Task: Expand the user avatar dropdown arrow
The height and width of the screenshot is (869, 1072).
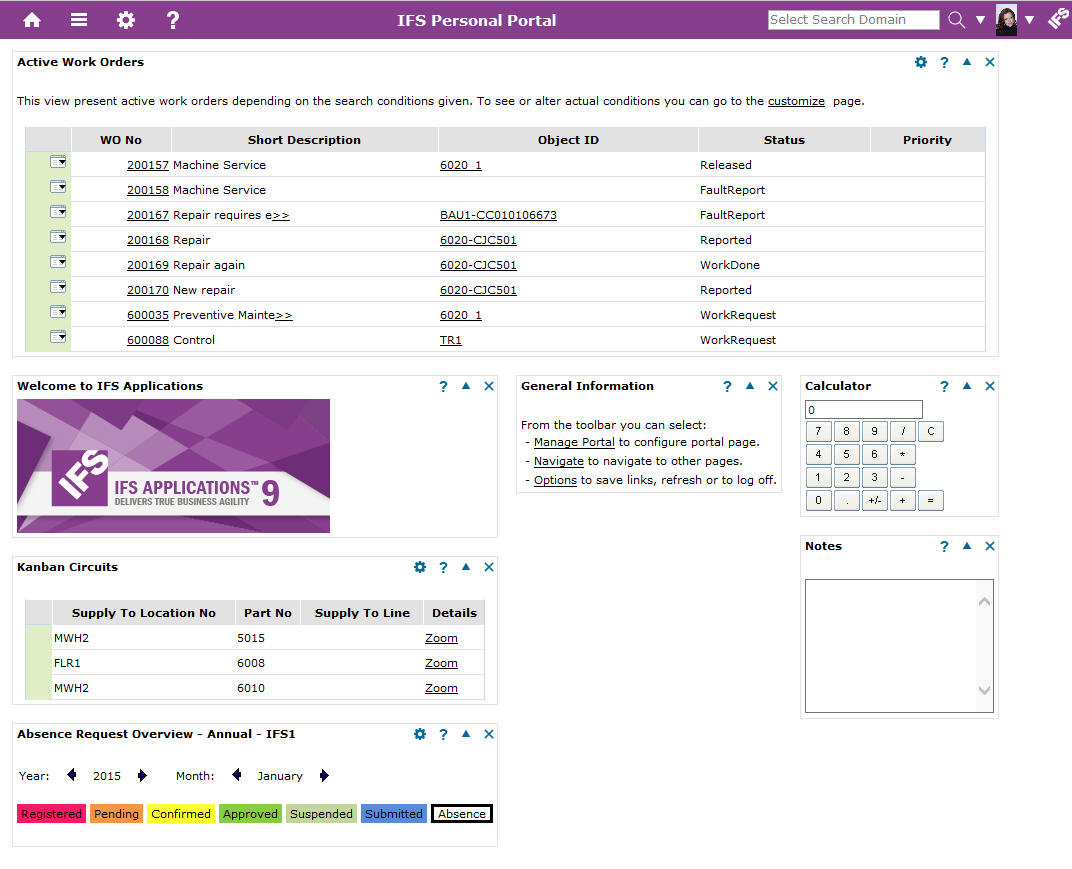Action: (1029, 20)
